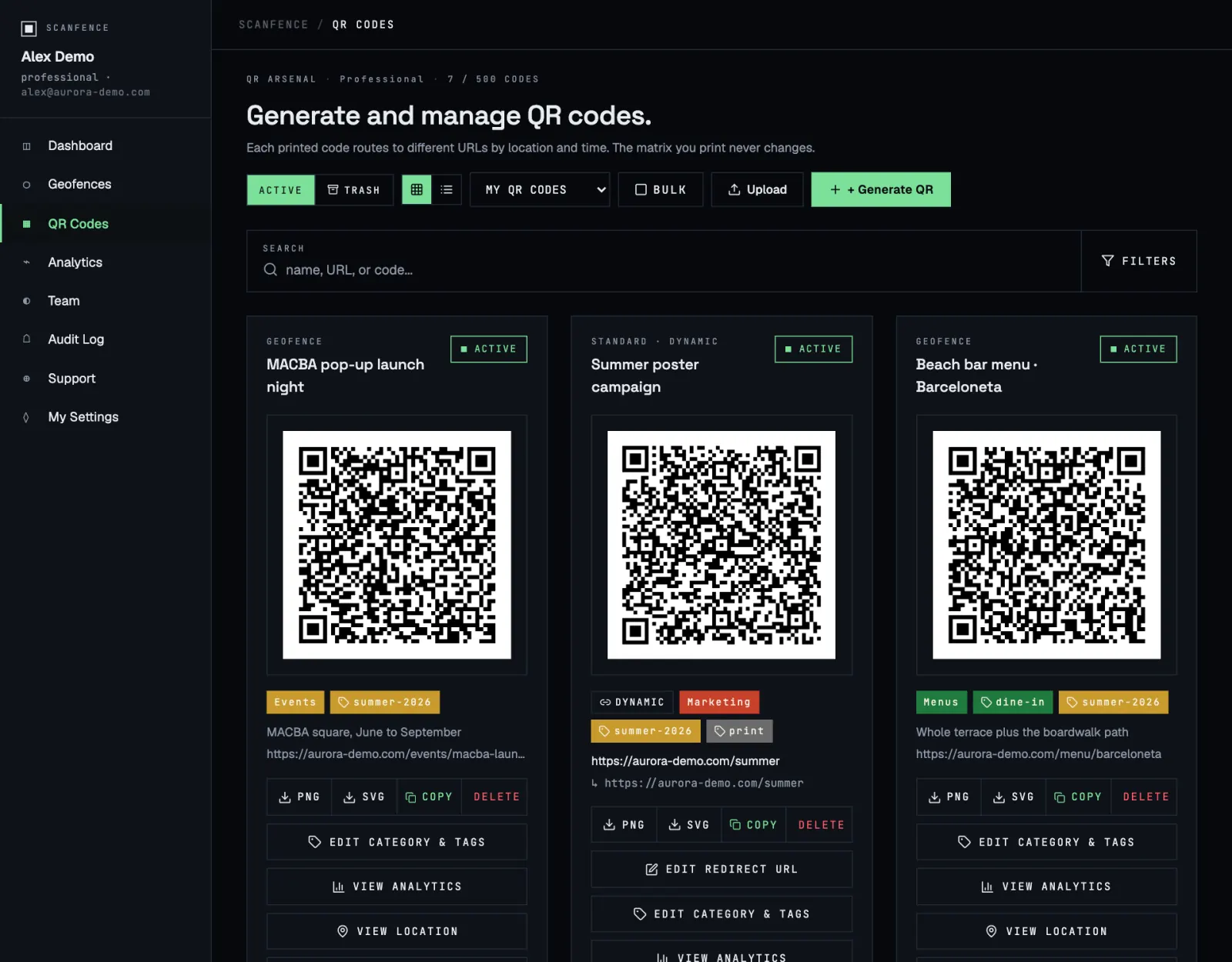The image size is (1232, 962).
Task: Open the Summer poster campaign QR image
Action: point(721,545)
